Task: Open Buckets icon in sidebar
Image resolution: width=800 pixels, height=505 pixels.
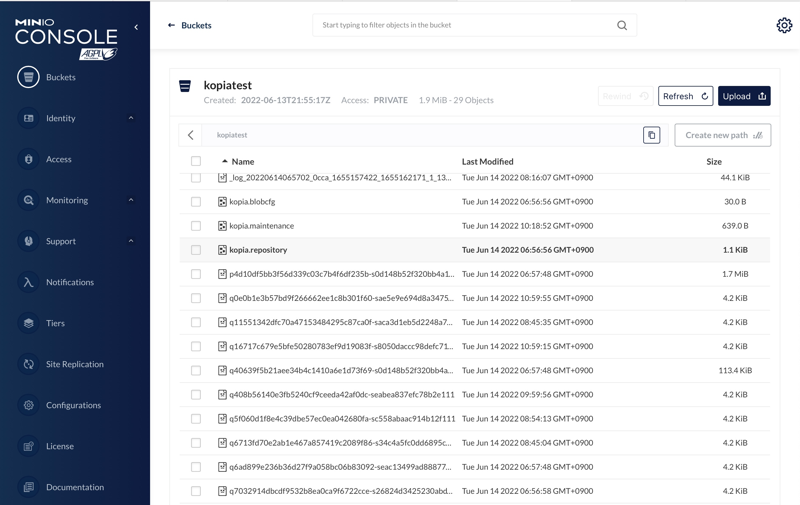Action: [x=28, y=77]
